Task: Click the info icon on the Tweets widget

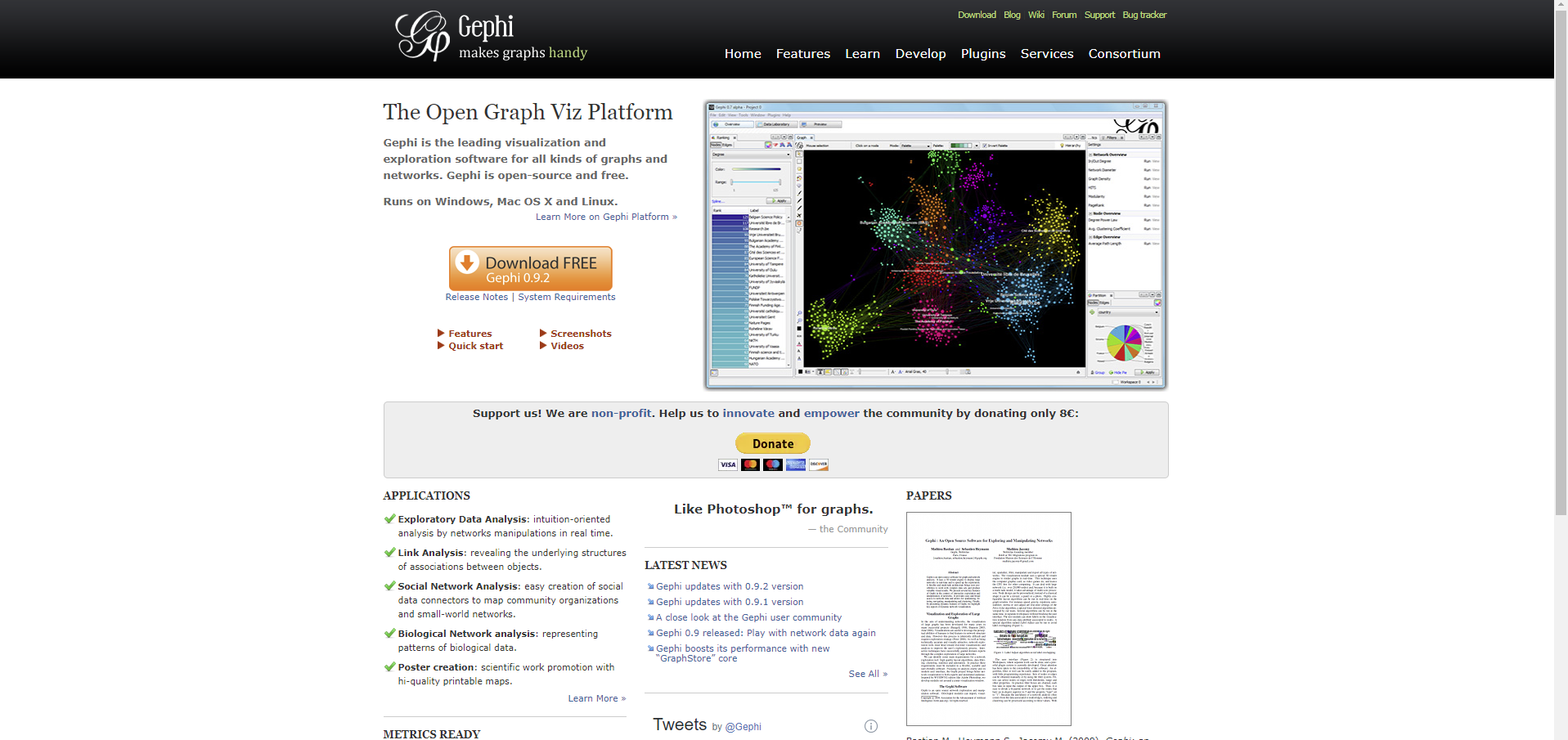Action: (871, 726)
